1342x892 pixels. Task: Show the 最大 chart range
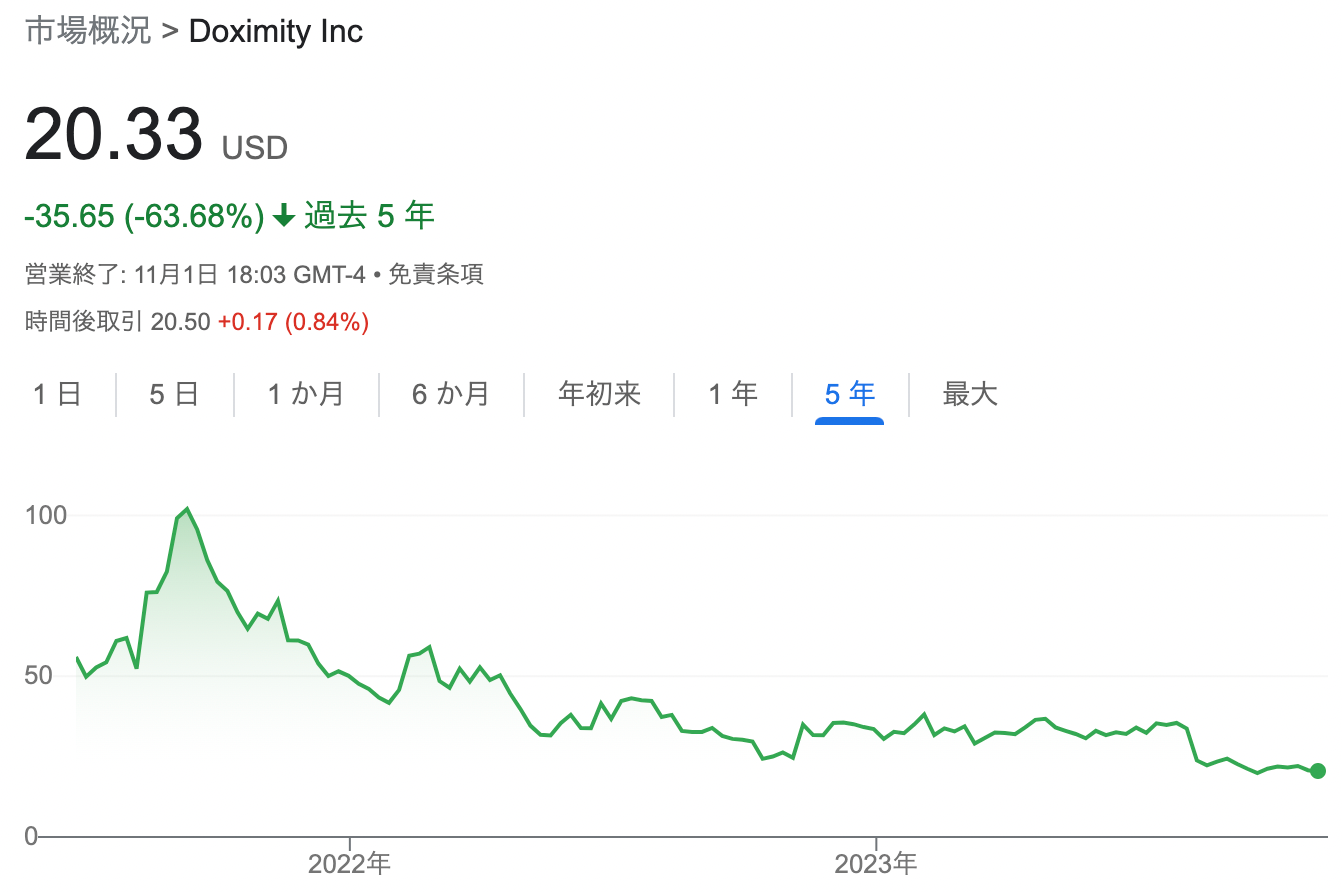(970, 394)
